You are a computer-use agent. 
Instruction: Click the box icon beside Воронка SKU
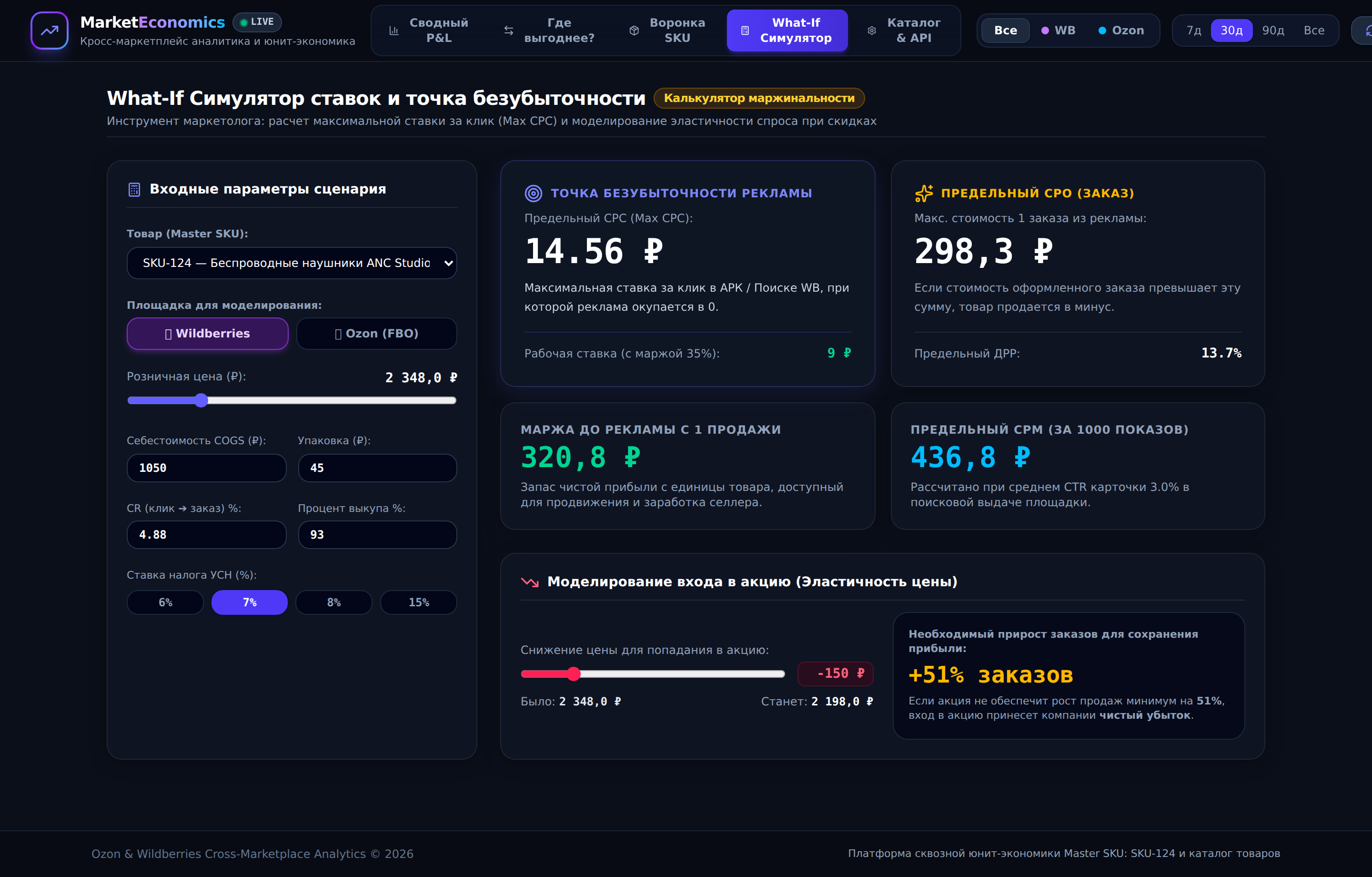(x=634, y=30)
